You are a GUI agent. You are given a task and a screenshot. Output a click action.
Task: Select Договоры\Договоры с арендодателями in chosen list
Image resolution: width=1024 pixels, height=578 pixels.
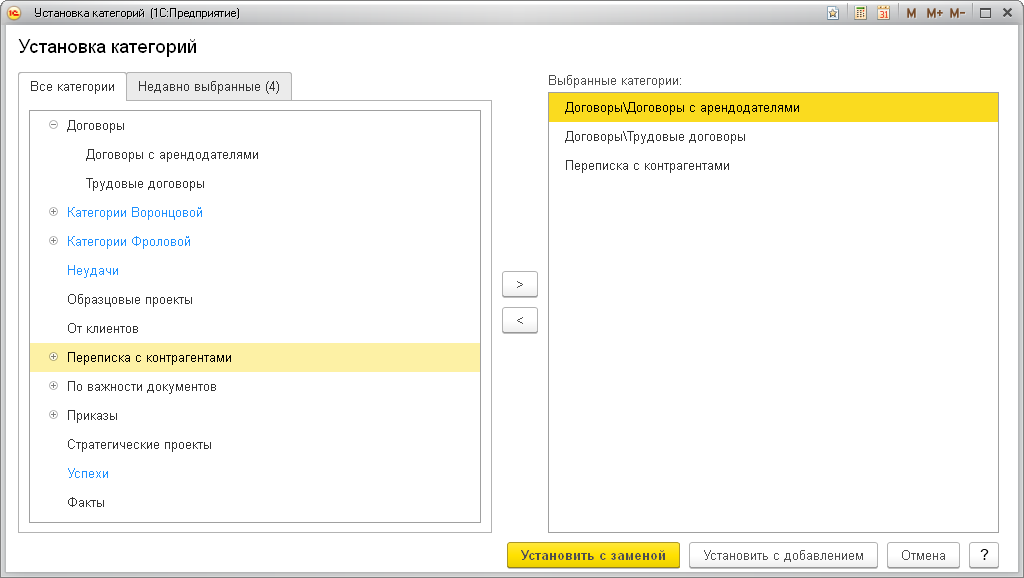tap(773, 108)
